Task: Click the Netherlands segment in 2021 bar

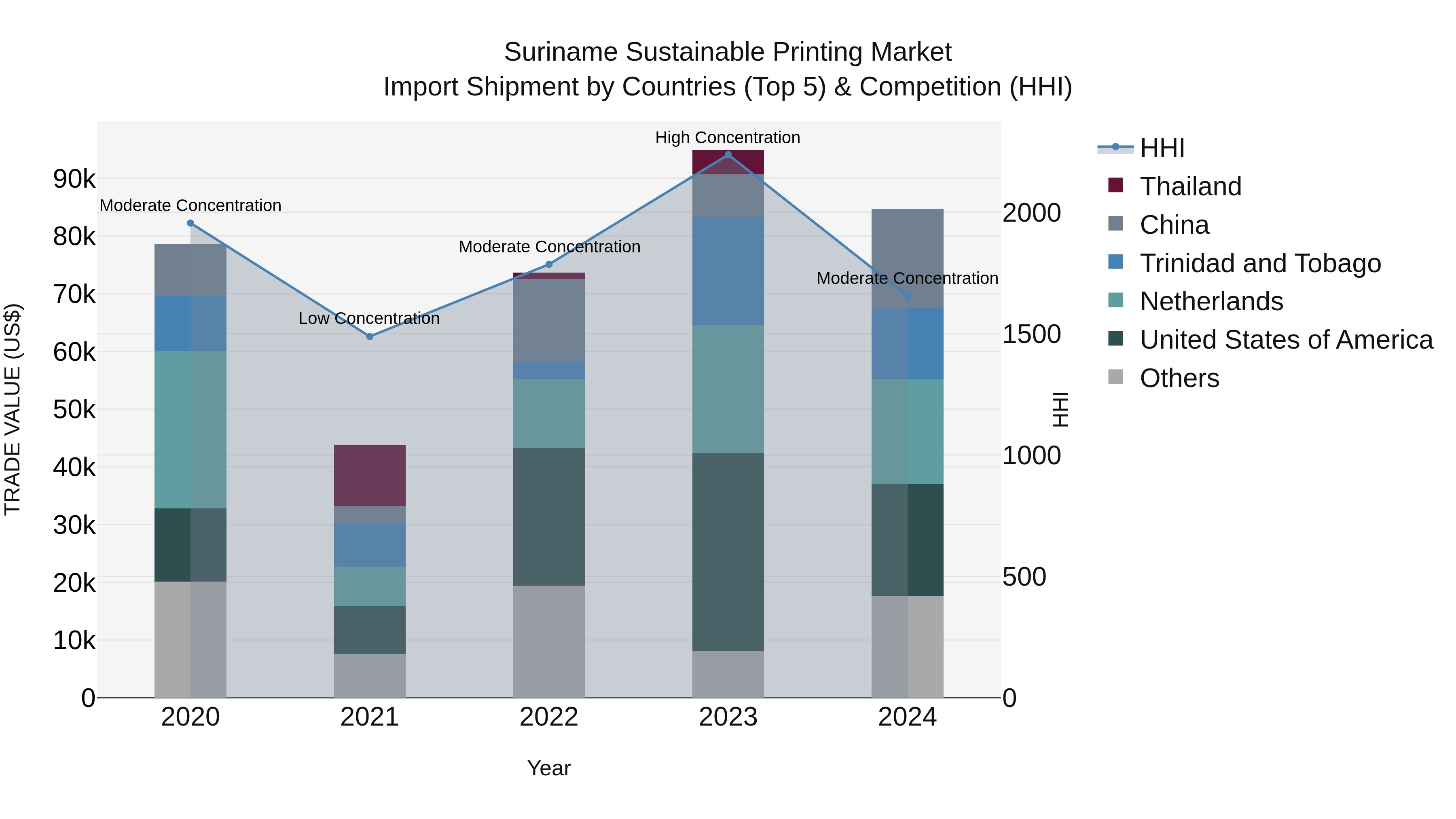Action: pyautogui.click(x=370, y=587)
